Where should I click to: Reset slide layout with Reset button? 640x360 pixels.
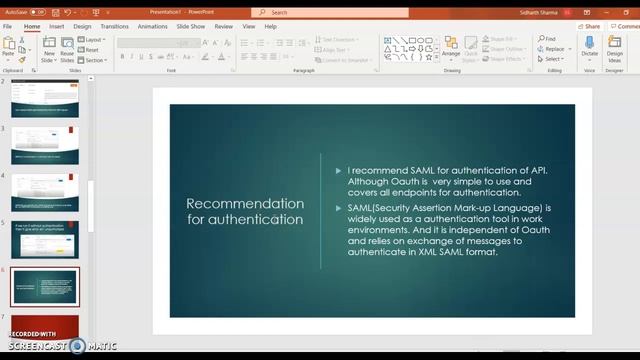pyautogui.click(x=88, y=50)
